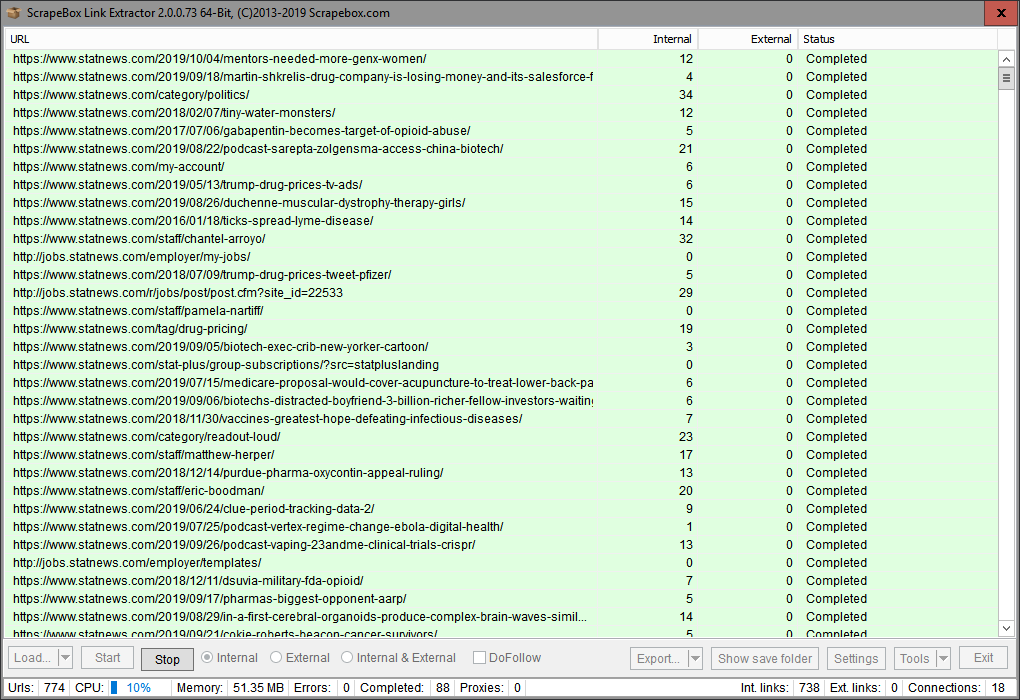Viewport: 1020px width, 700px height.
Task: Select the dsuvia-military-fda-opioid URL row
Action: click(501, 581)
